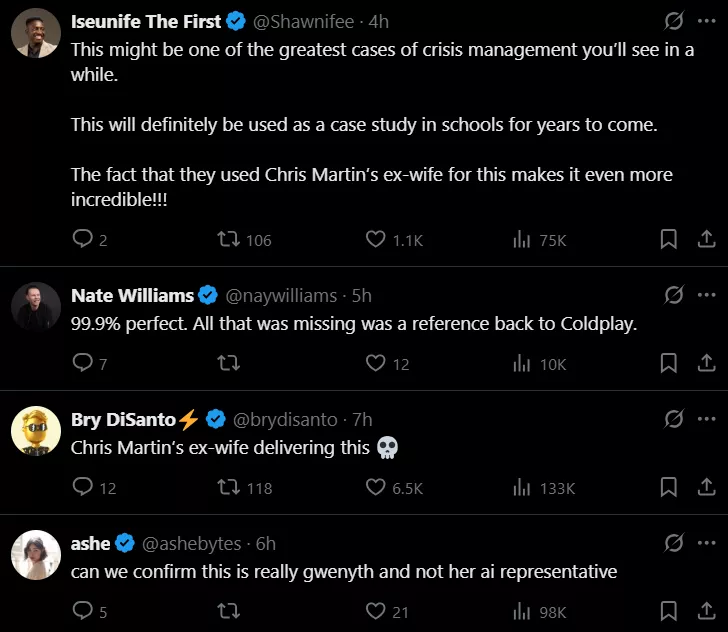The image size is (728, 632).
Task: Open more options on ashe's tweet
Action: (x=706, y=543)
